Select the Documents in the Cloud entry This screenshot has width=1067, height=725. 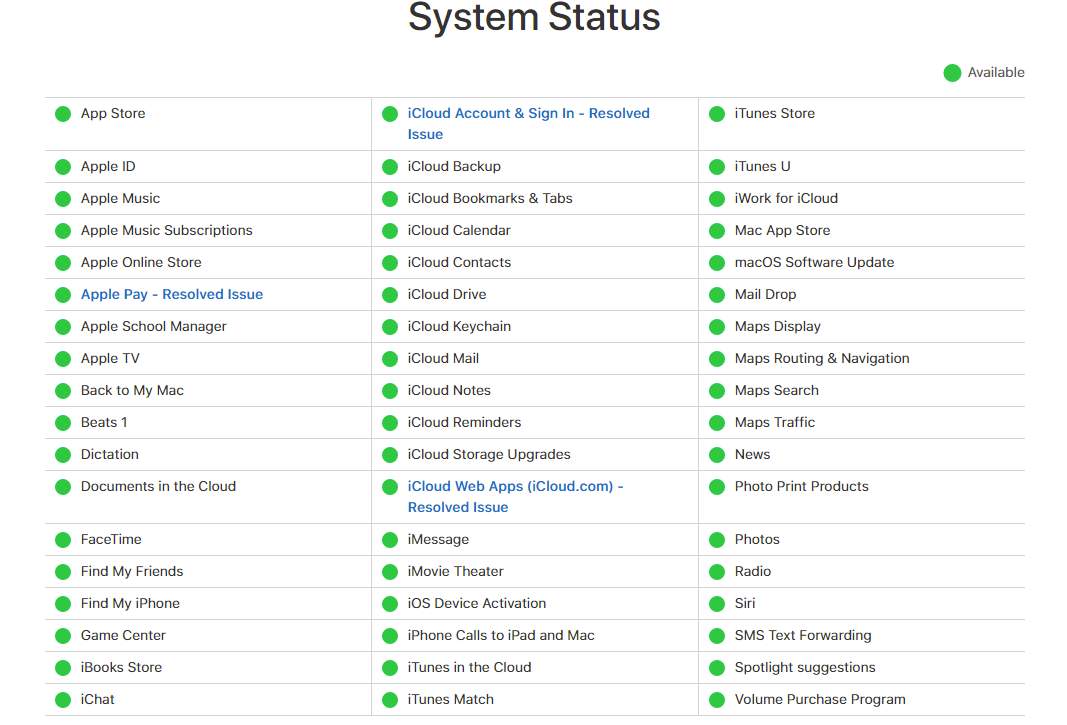(x=159, y=486)
